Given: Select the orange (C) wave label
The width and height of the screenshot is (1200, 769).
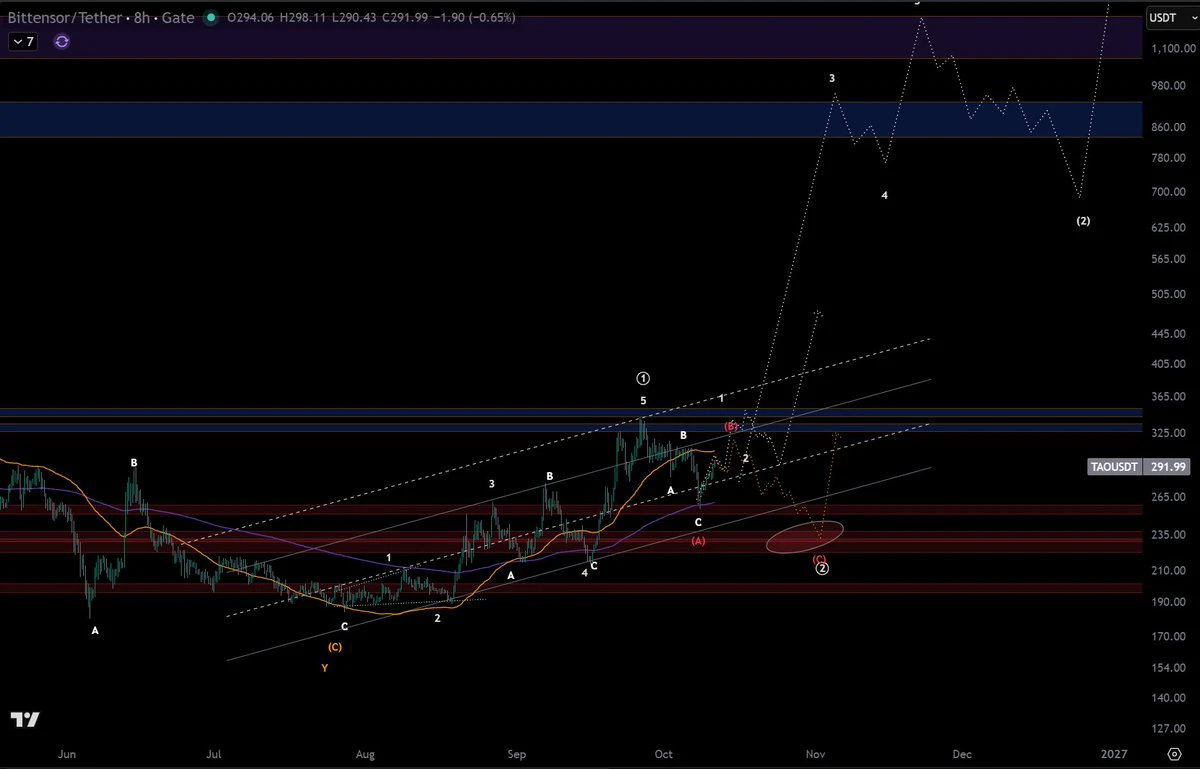Looking at the screenshot, I should tap(334, 647).
